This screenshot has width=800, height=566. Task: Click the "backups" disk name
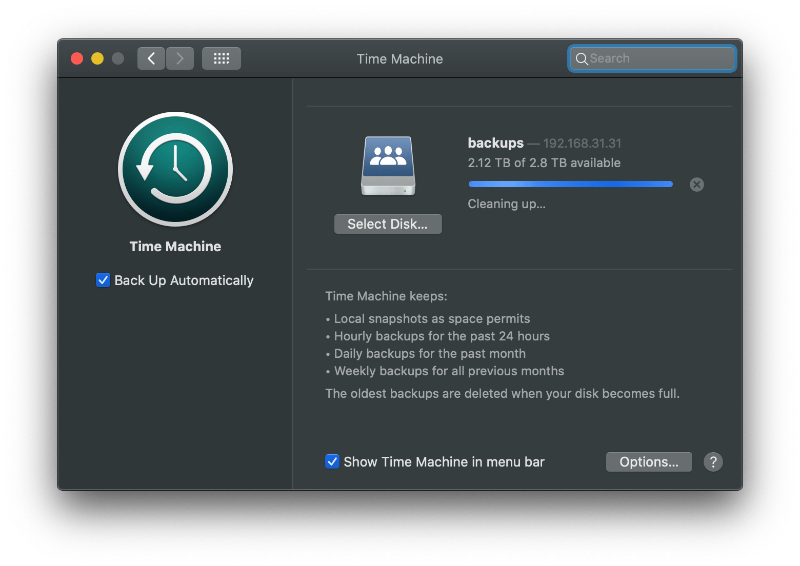pyautogui.click(x=495, y=143)
